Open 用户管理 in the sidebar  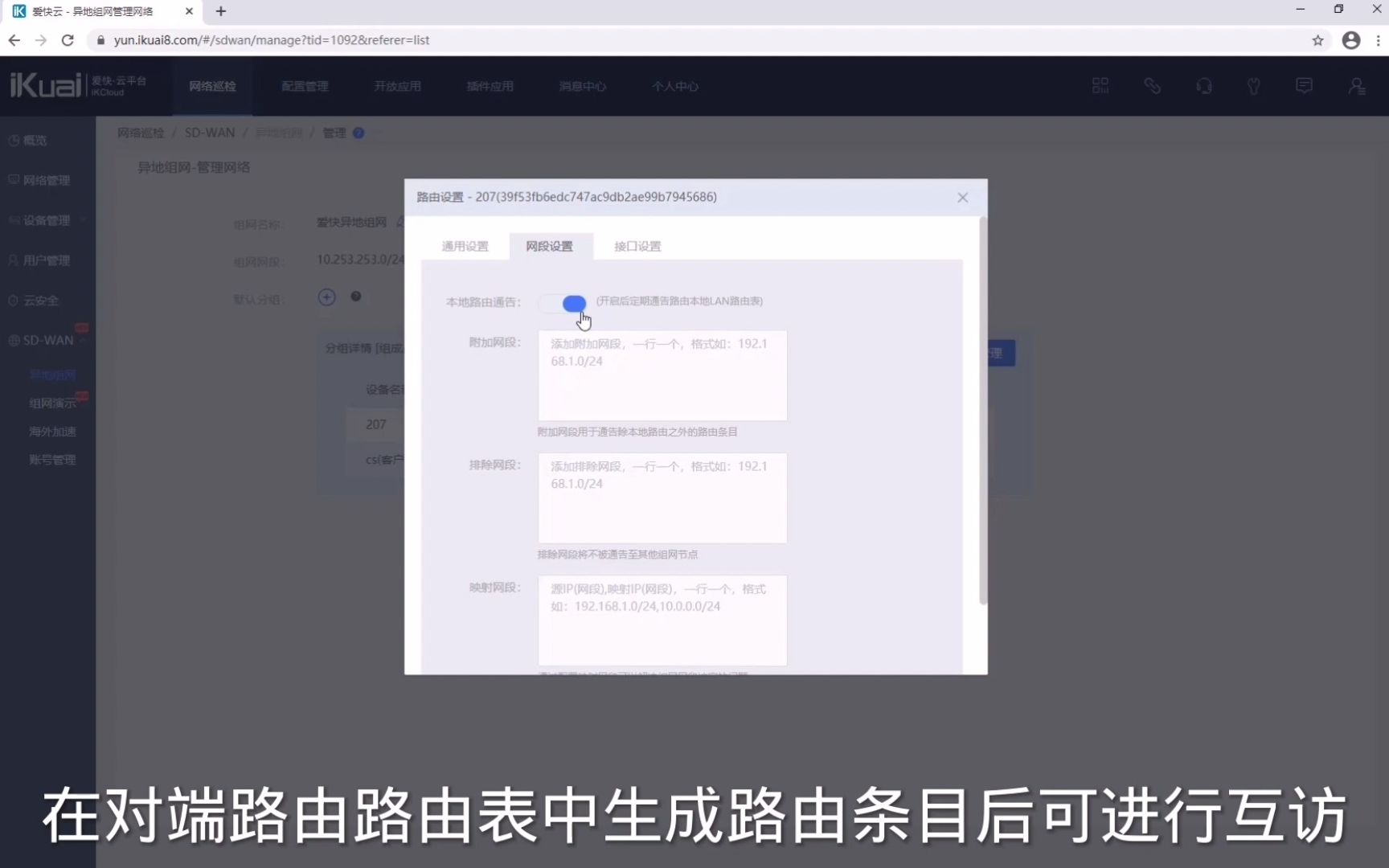coord(46,260)
